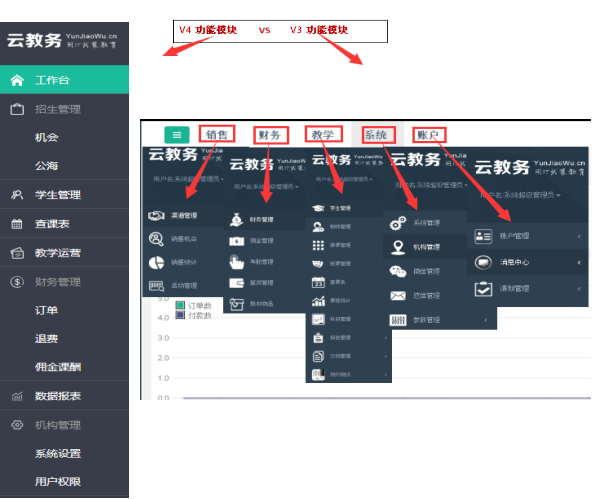Switch to the 销售 tab
Image resolution: width=592 pixels, height=499 pixels.
[217, 134]
